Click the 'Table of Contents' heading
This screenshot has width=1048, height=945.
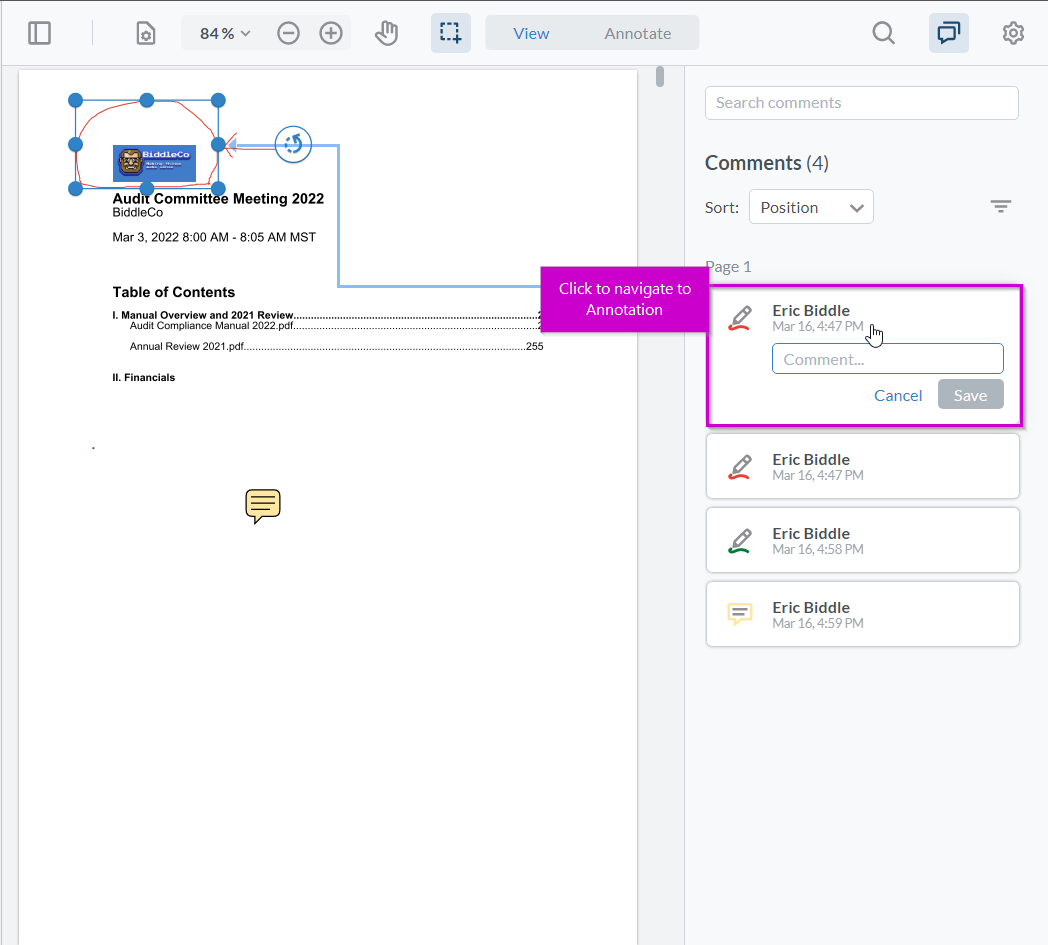174,292
